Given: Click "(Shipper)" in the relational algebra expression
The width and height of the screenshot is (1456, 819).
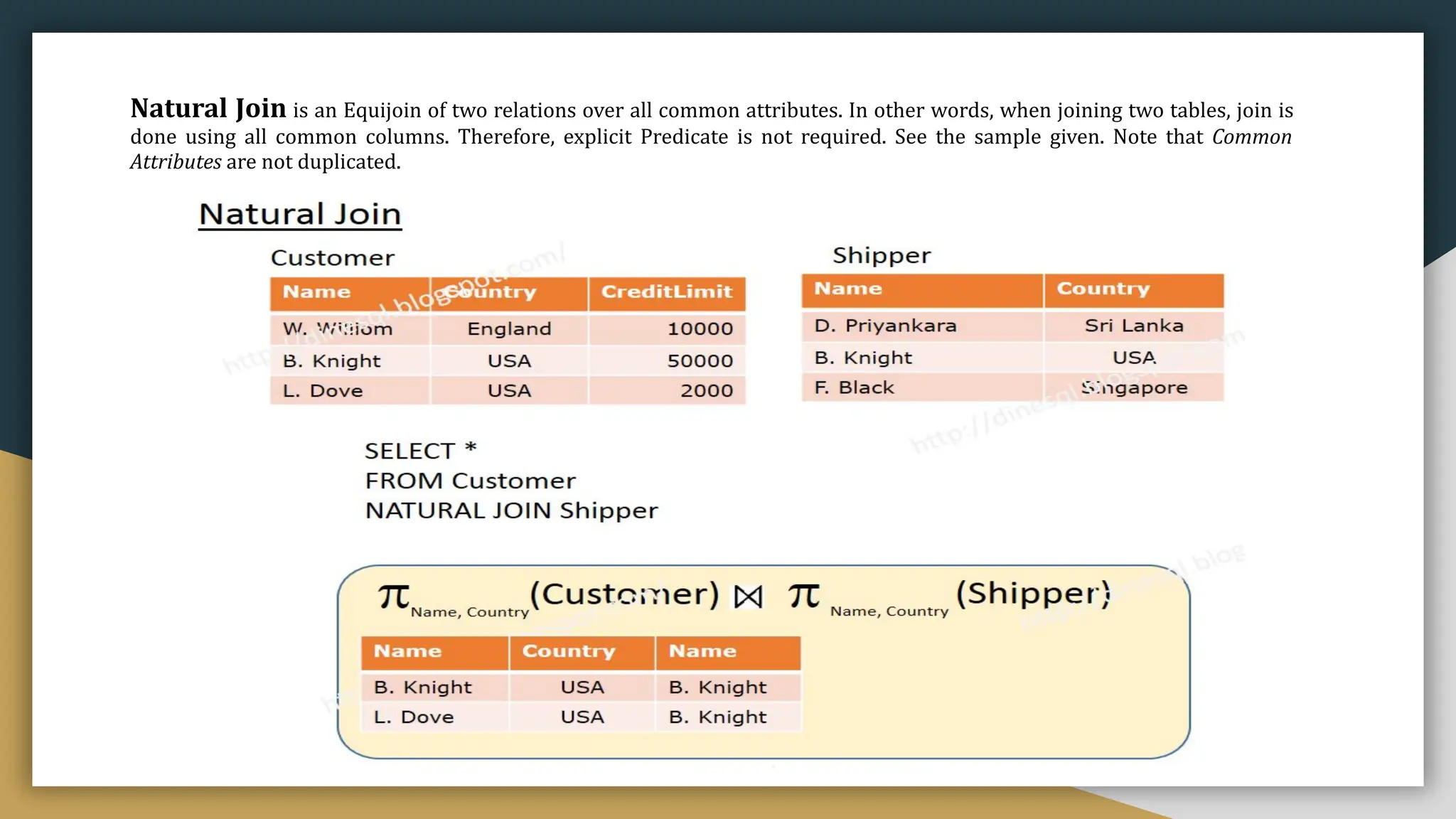Looking at the screenshot, I should coord(1033,593).
